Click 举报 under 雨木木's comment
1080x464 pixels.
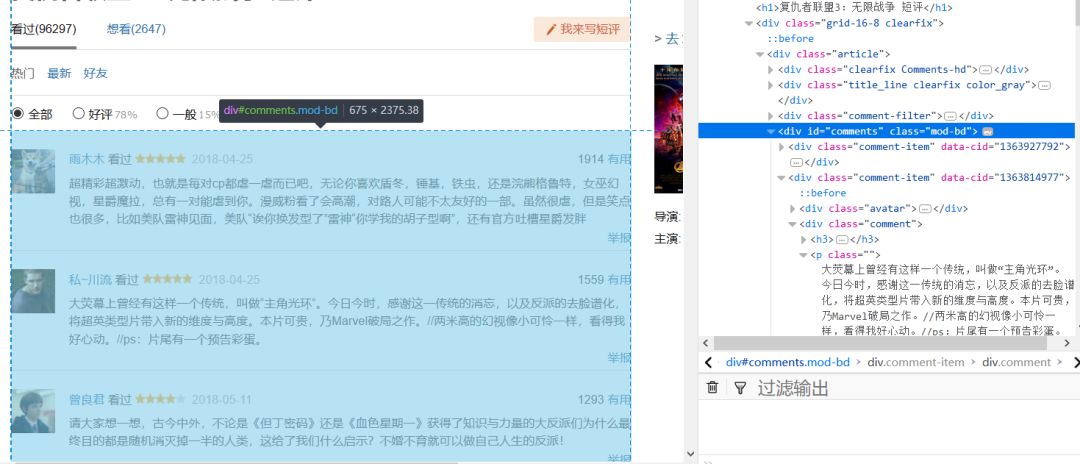[x=619, y=238]
